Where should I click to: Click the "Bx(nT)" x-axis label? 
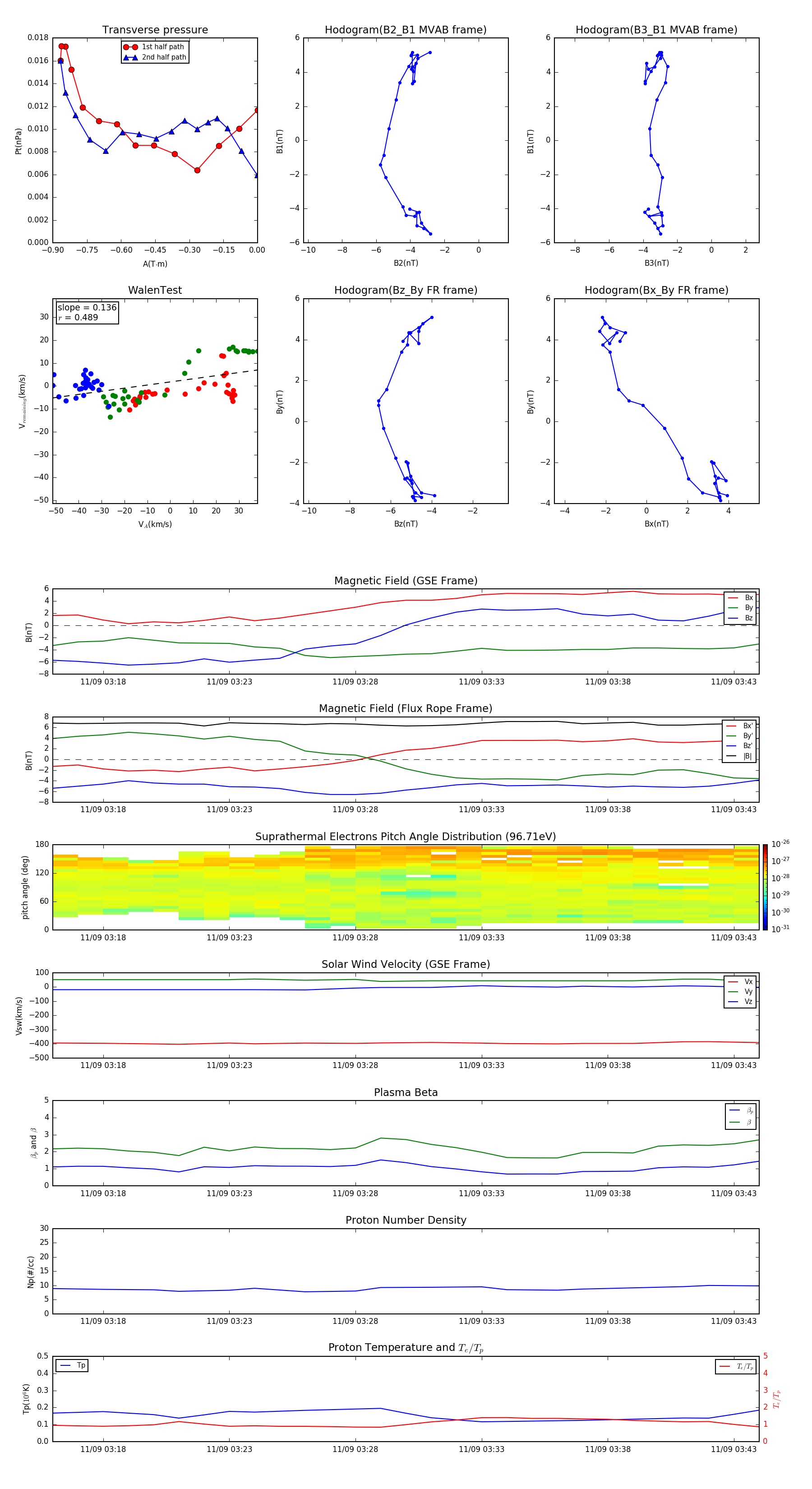656,524
